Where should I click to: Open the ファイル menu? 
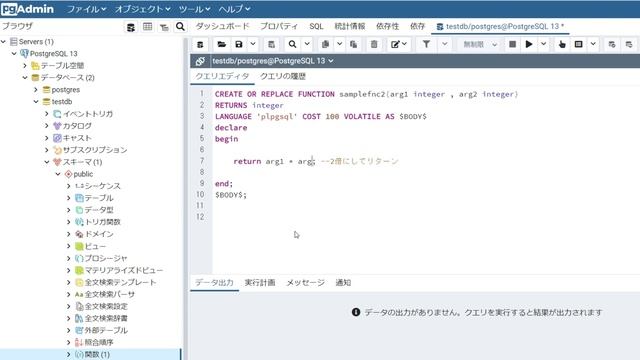[x=86, y=9]
